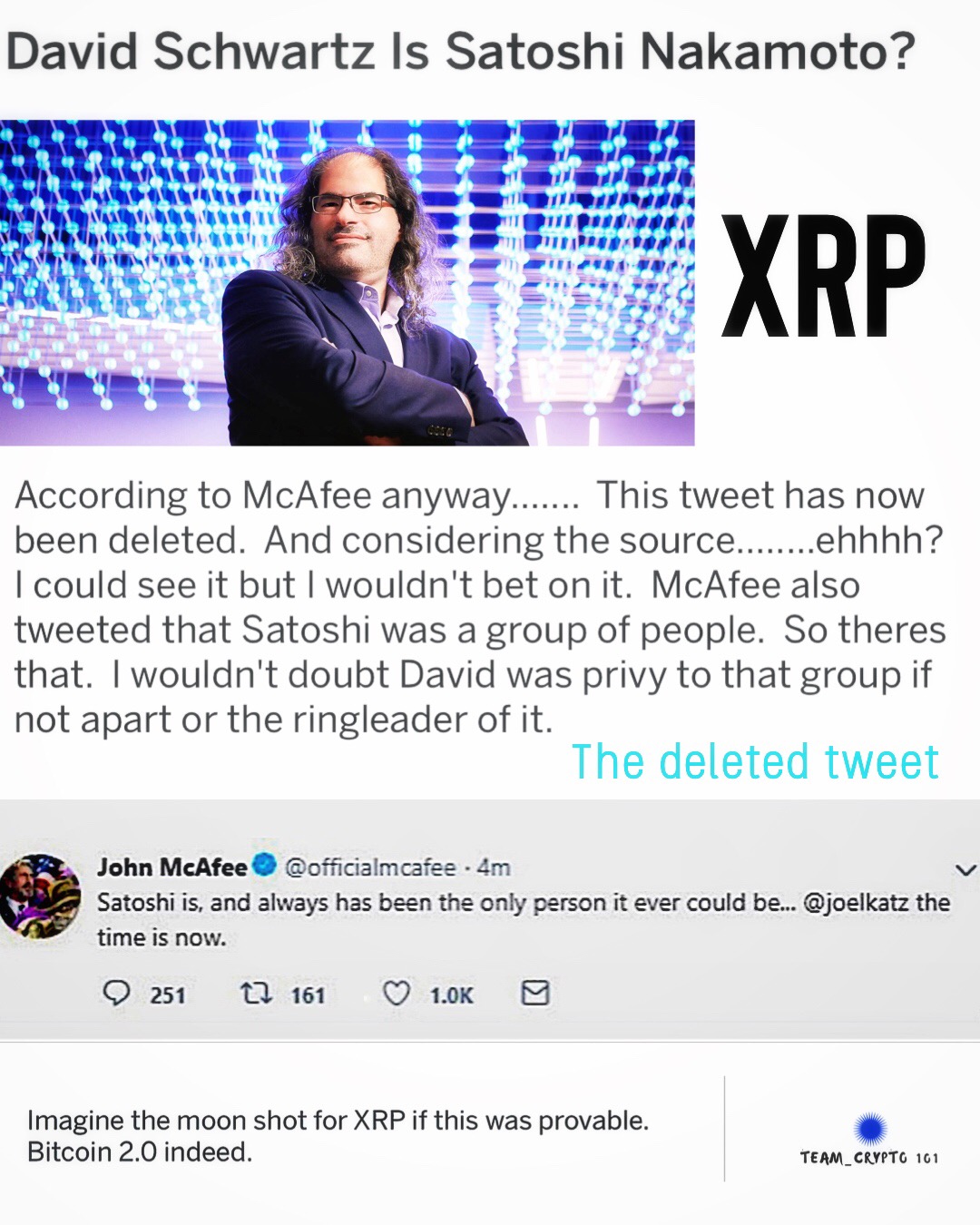This screenshot has width=980, height=1225.
Task: Click 'The deleted tweet' cyan label
Action: 755,761
